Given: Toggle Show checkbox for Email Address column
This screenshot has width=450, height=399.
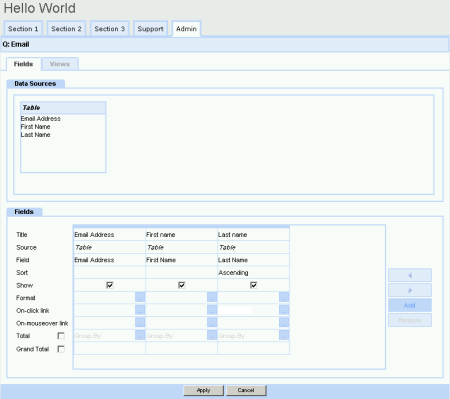Looking at the screenshot, I should pos(110,285).
